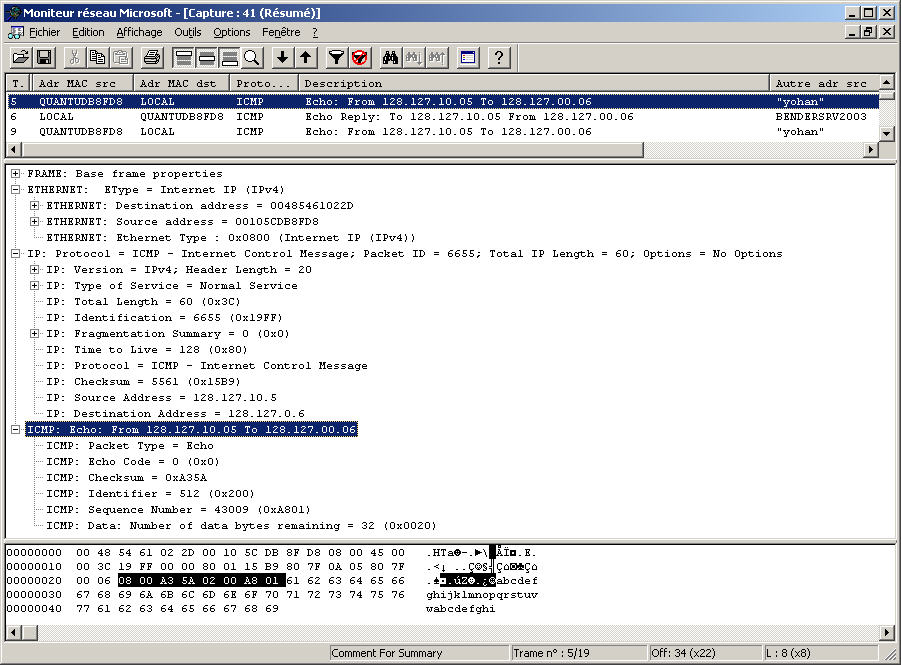
Task: Select 'ICMP: Checksum = 0xA35A' line
Action: pos(126,478)
